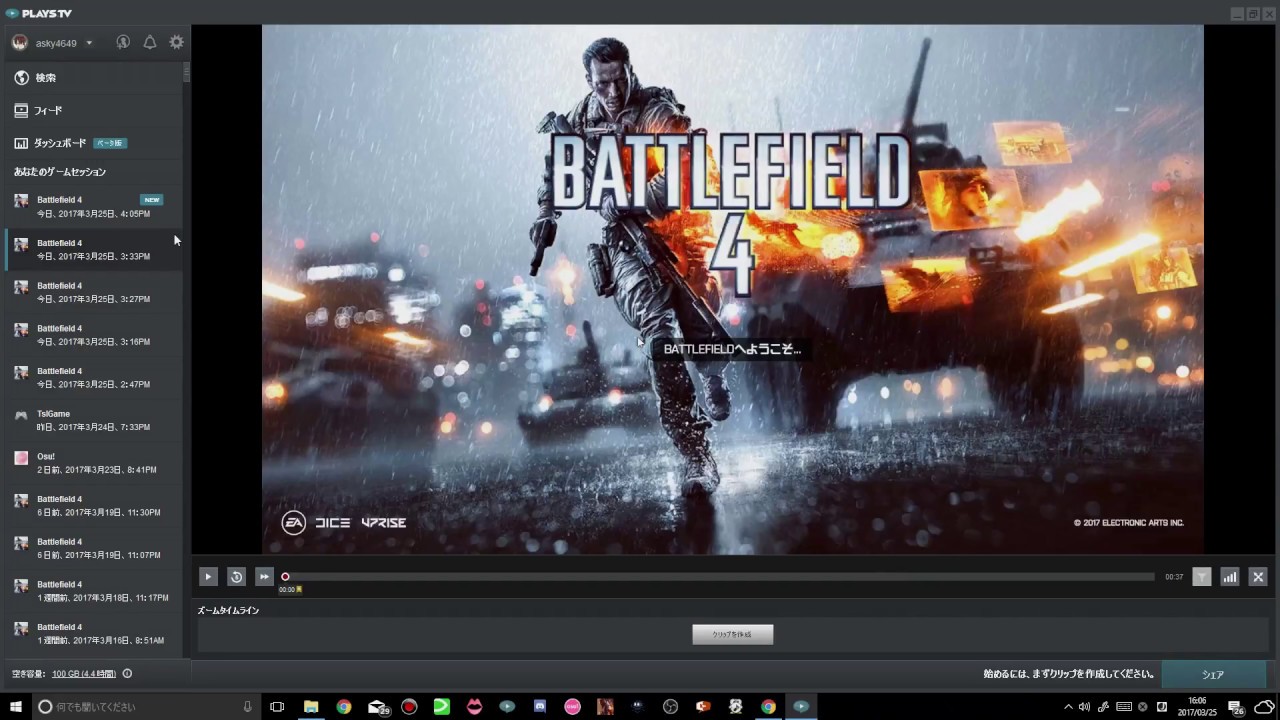
Task: Click the ベータ版 badge beside ダッシュボード
Action: (110, 143)
